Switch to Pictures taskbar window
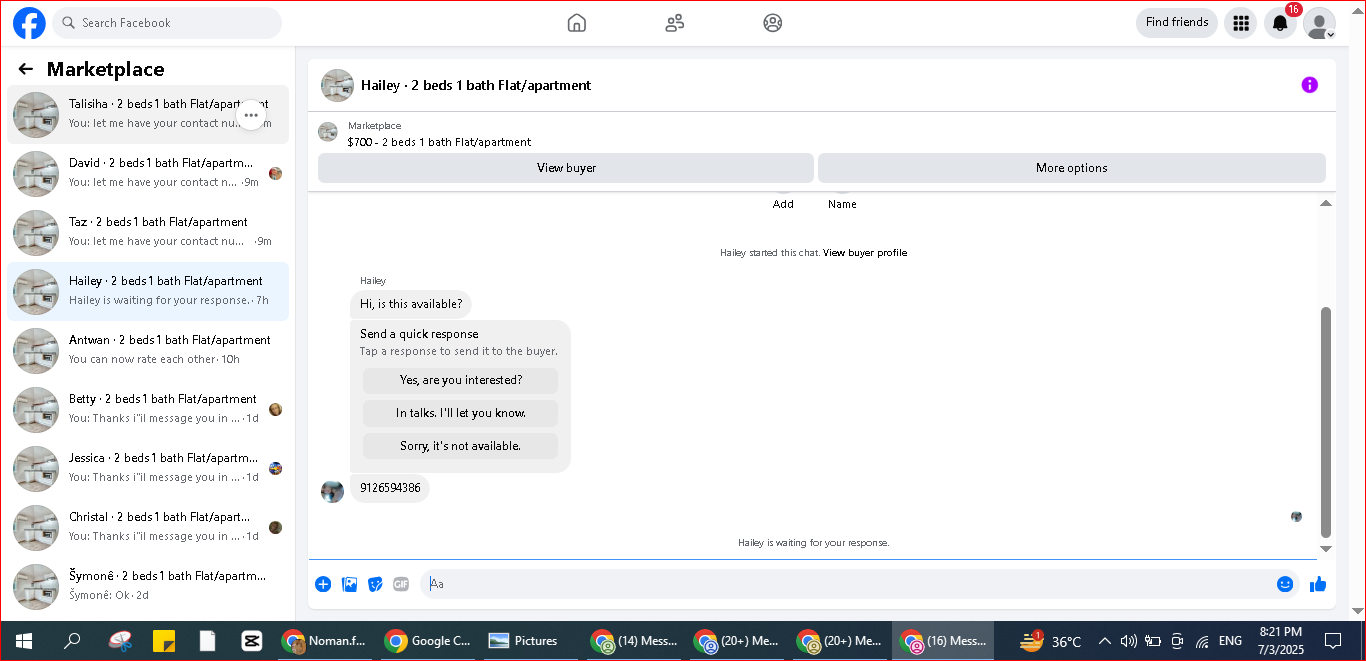Viewport: 1366px width, 661px height. pyautogui.click(x=531, y=641)
